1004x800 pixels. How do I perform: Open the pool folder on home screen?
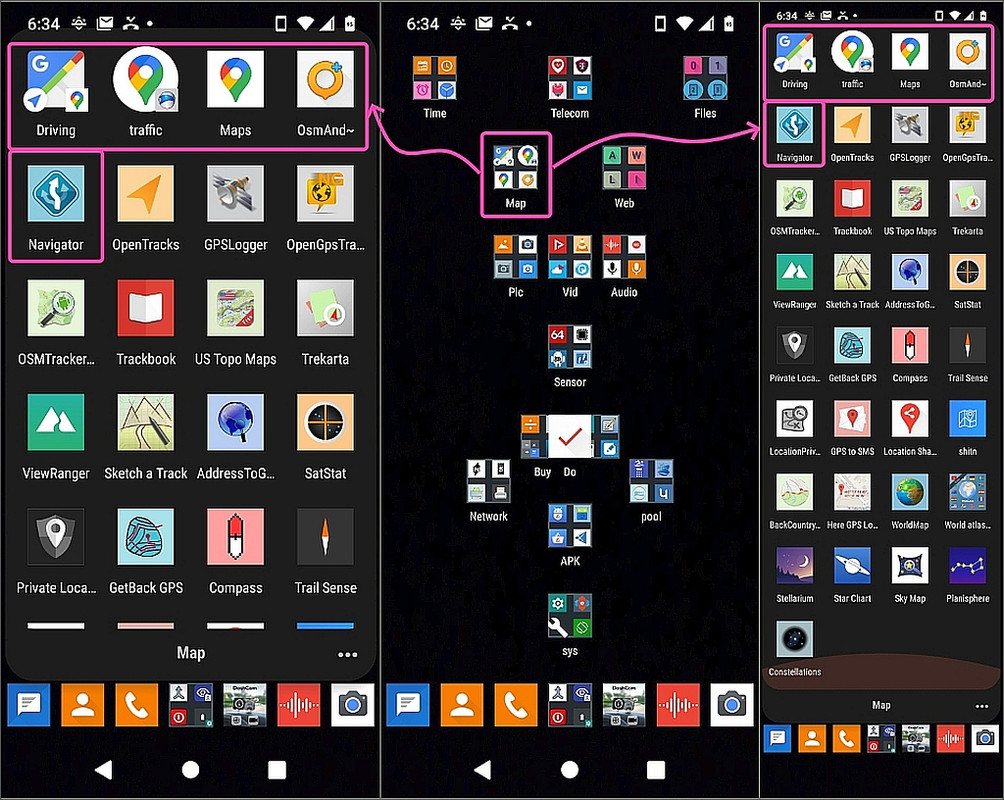coord(651,481)
